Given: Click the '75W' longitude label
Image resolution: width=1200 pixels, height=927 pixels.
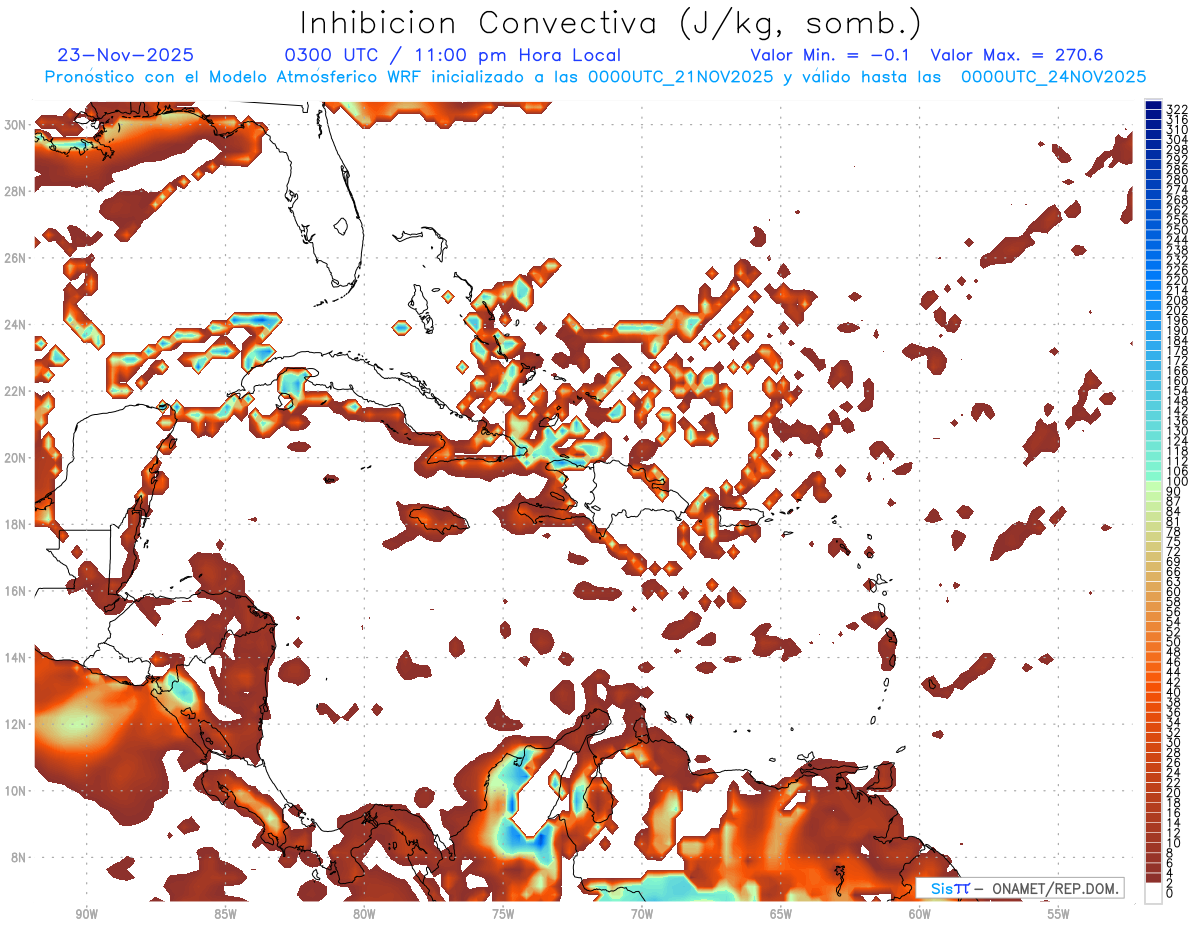Looking at the screenshot, I should tap(503, 913).
